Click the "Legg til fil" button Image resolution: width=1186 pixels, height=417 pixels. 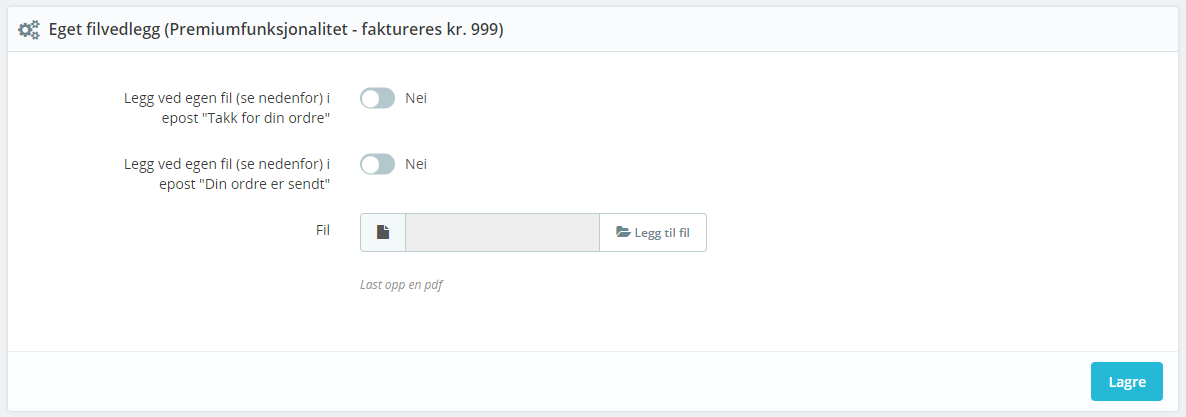[653, 232]
